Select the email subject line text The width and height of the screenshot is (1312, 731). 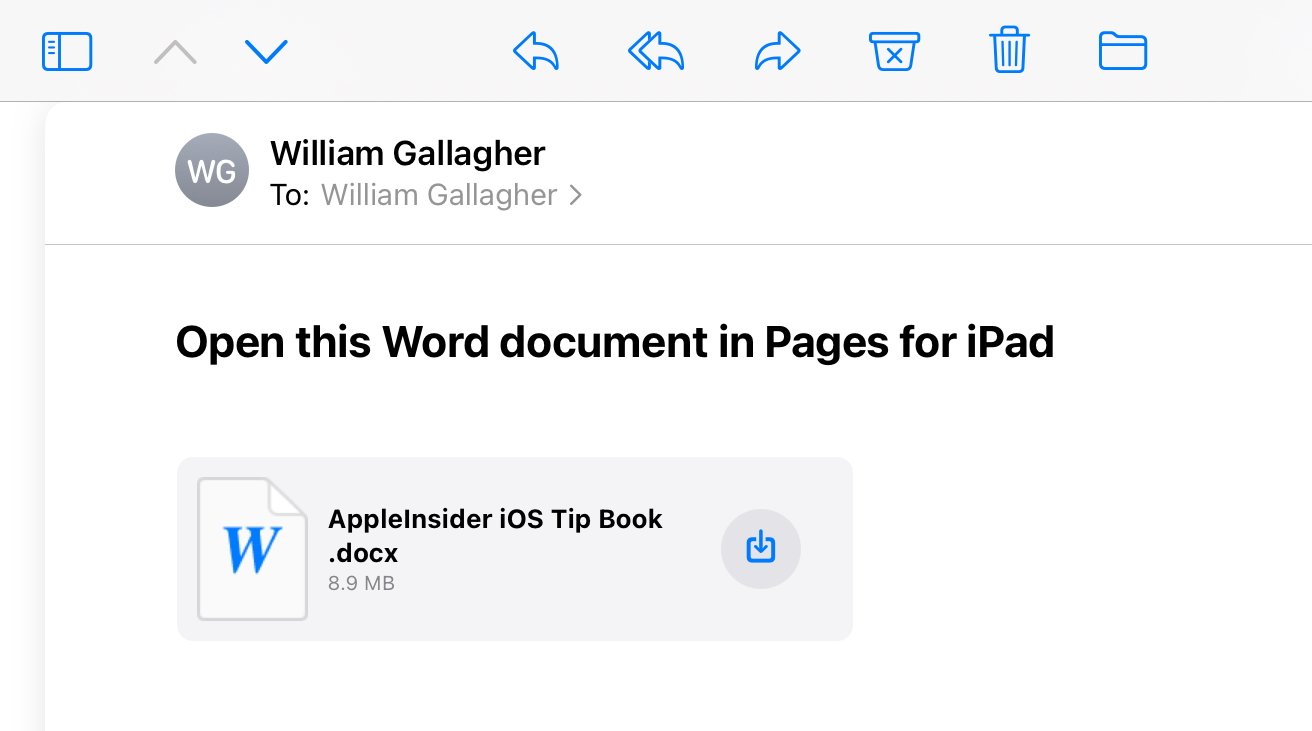coord(615,342)
